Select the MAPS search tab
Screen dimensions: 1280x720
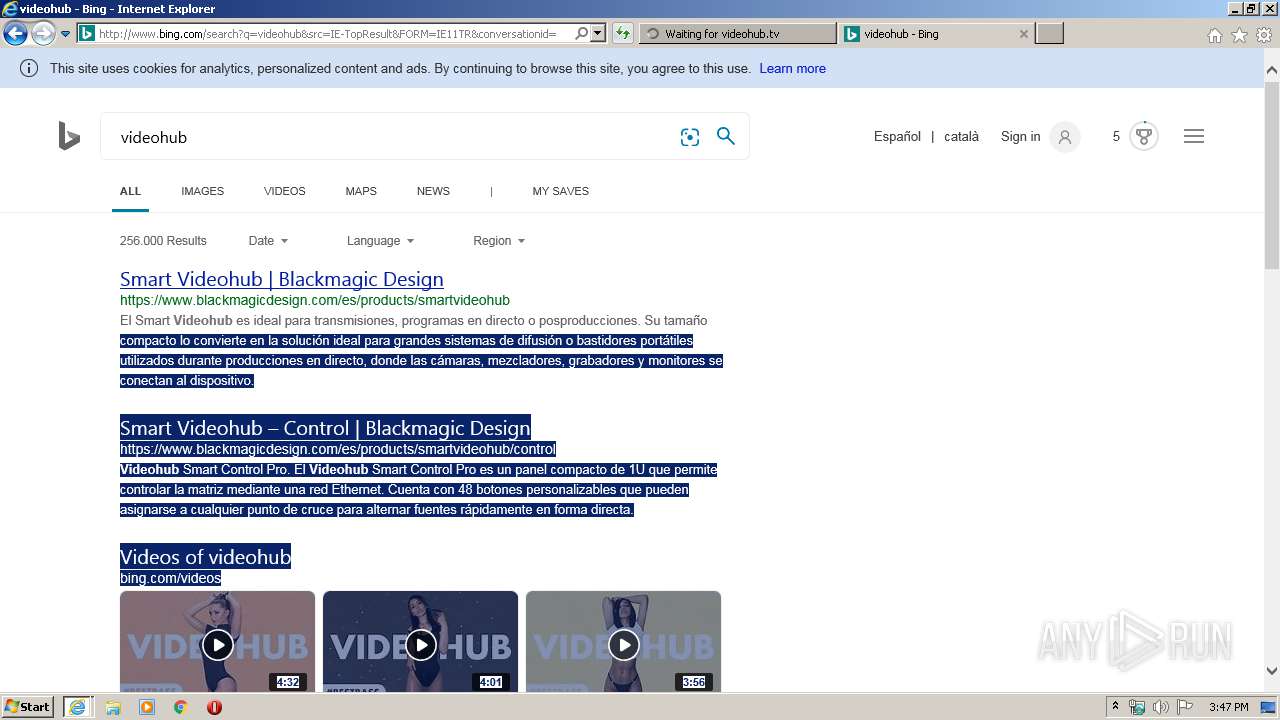[x=361, y=191]
